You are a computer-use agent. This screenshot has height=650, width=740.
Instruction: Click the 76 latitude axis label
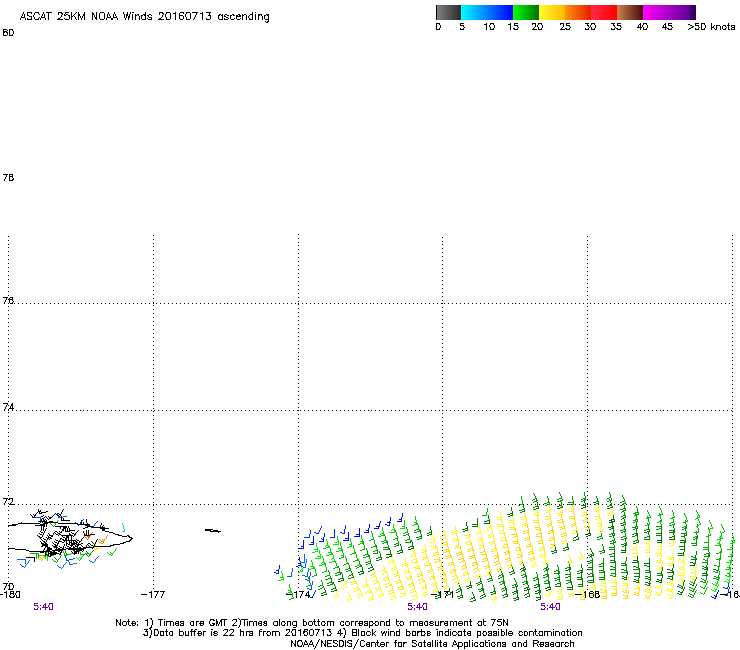coord(8,300)
